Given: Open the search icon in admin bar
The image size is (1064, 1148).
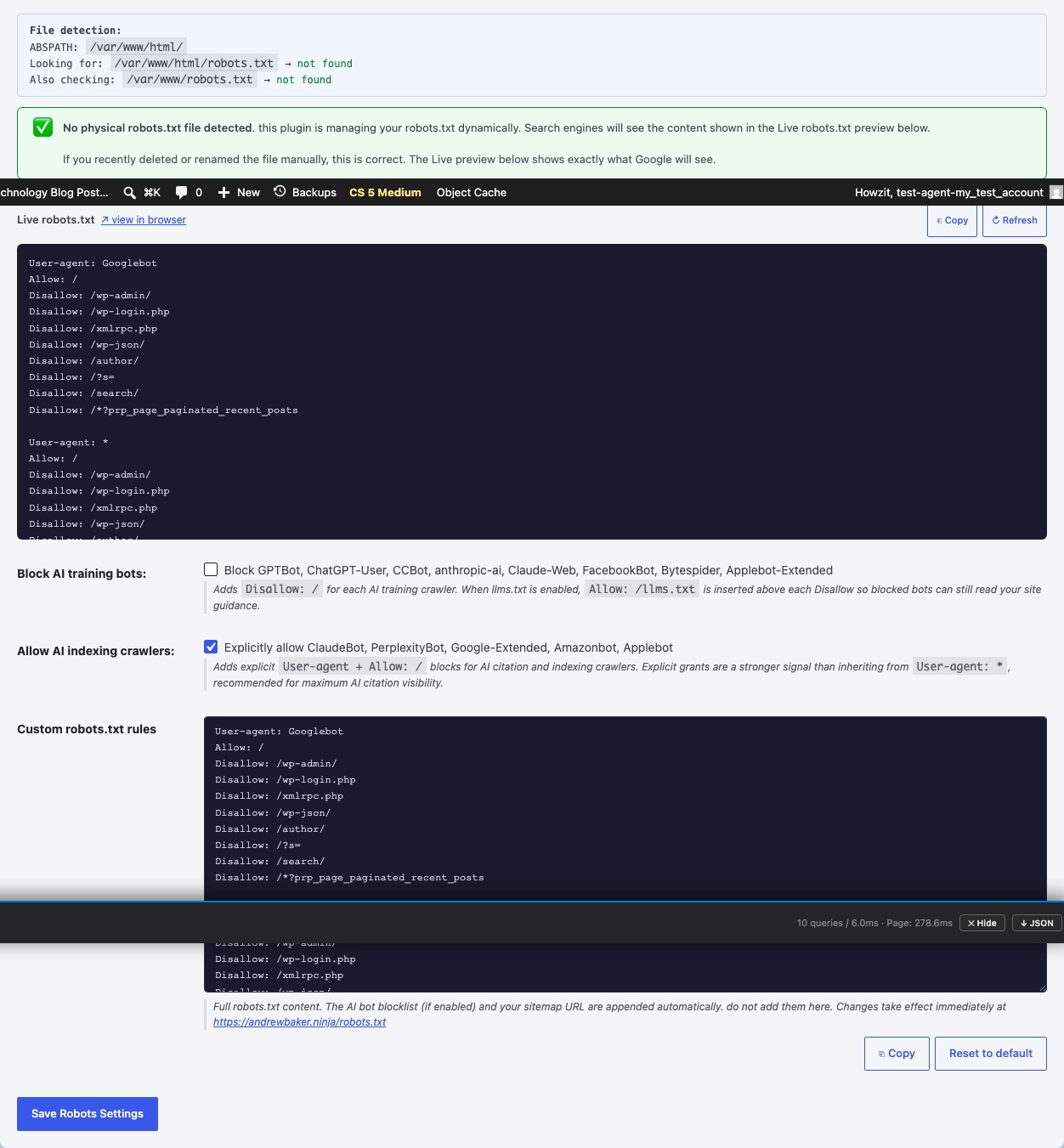Looking at the screenshot, I should pos(130,193).
